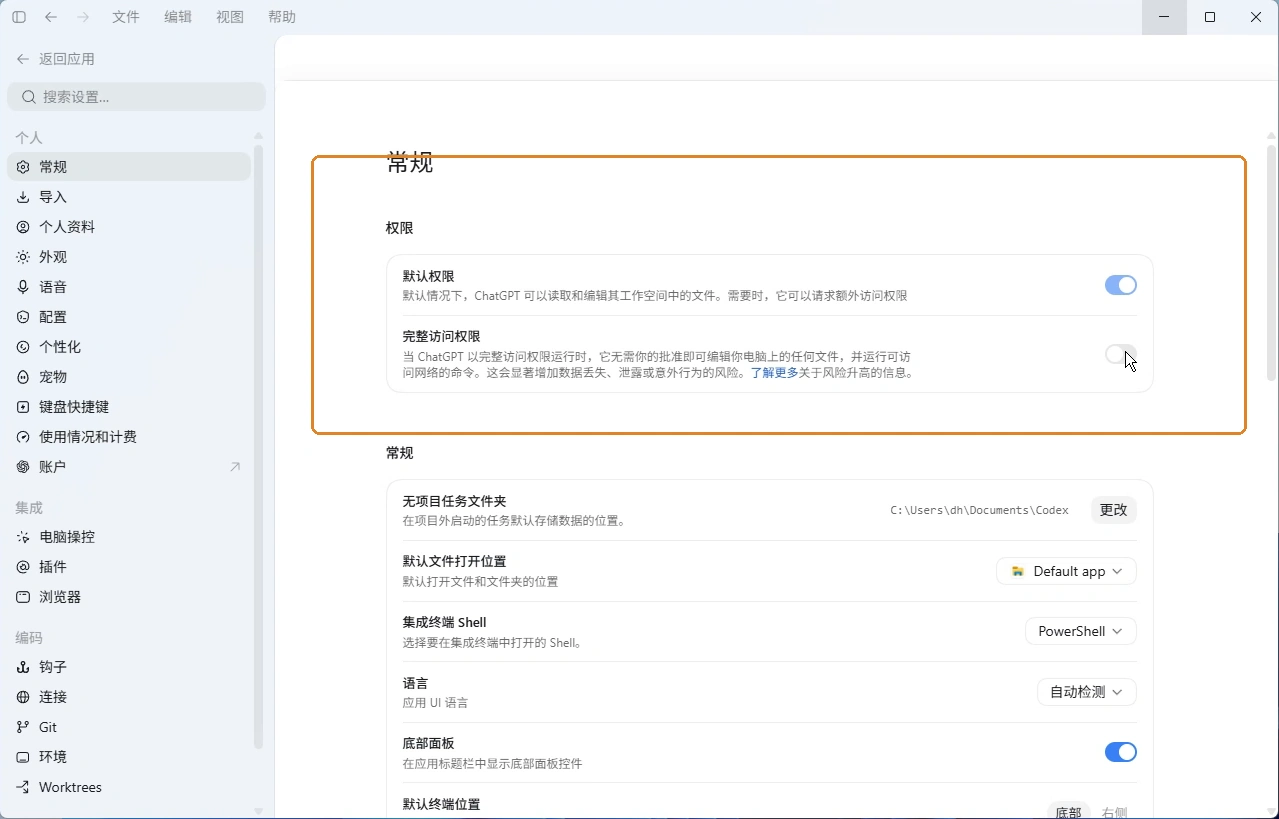Open the 文件 menu
The height and width of the screenshot is (819, 1279).
(126, 17)
